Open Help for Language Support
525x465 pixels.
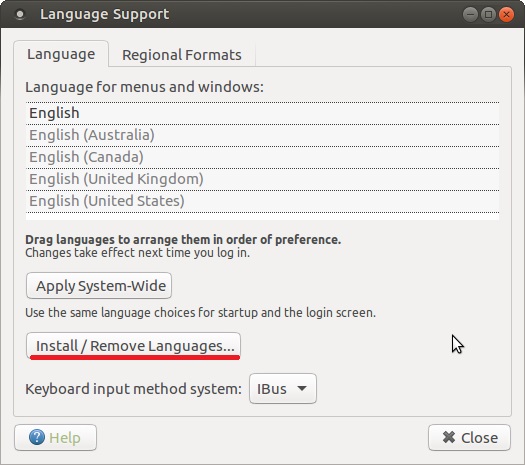click(x=56, y=438)
